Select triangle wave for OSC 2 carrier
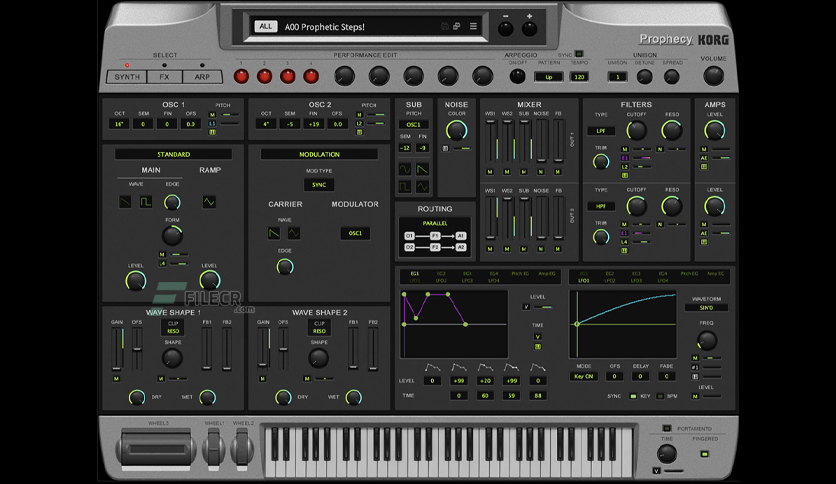 [x=294, y=233]
